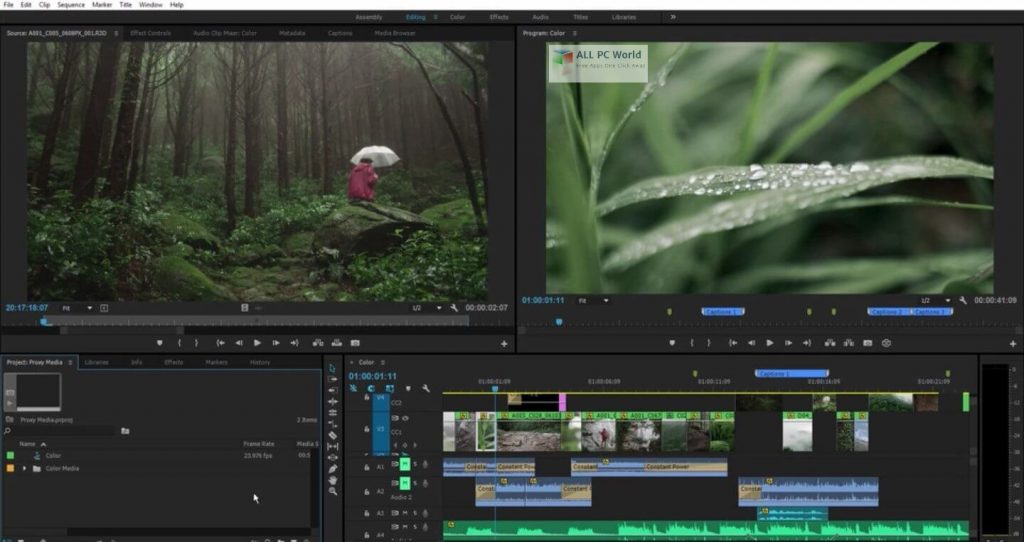Open Source monitor Fit zoom dropdown
The image size is (1024, 542).
74,308
